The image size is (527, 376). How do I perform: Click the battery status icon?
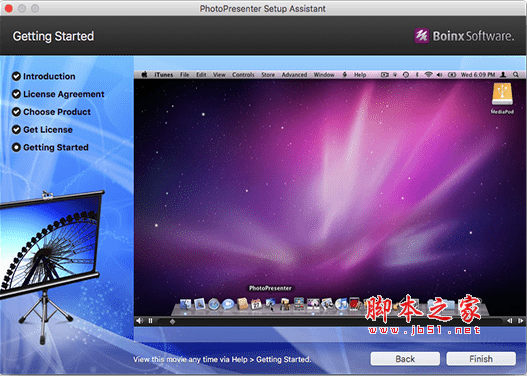tap(452, 75)
